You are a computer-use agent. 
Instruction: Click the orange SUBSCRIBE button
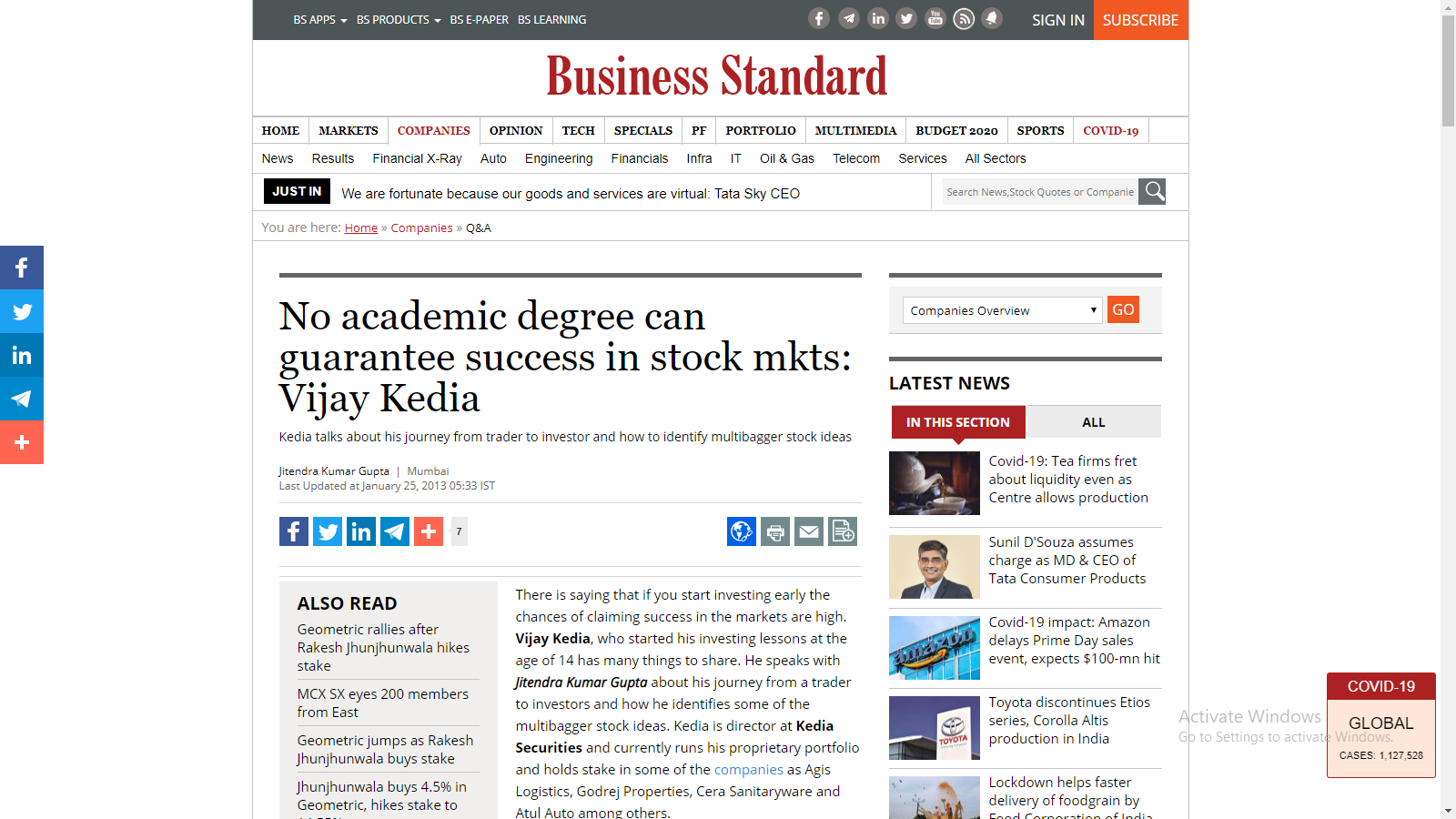(1140, 20)
